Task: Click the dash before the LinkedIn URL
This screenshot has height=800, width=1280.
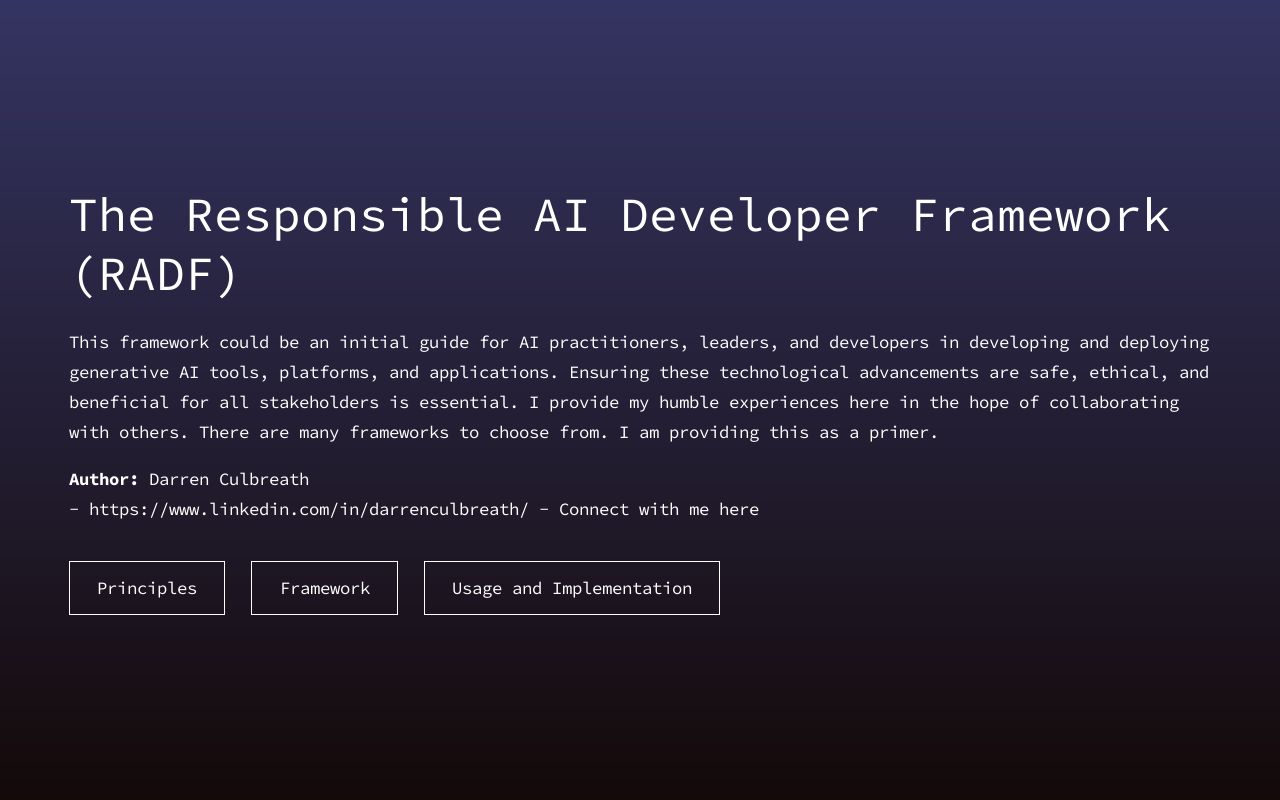Action: [73, 509]
